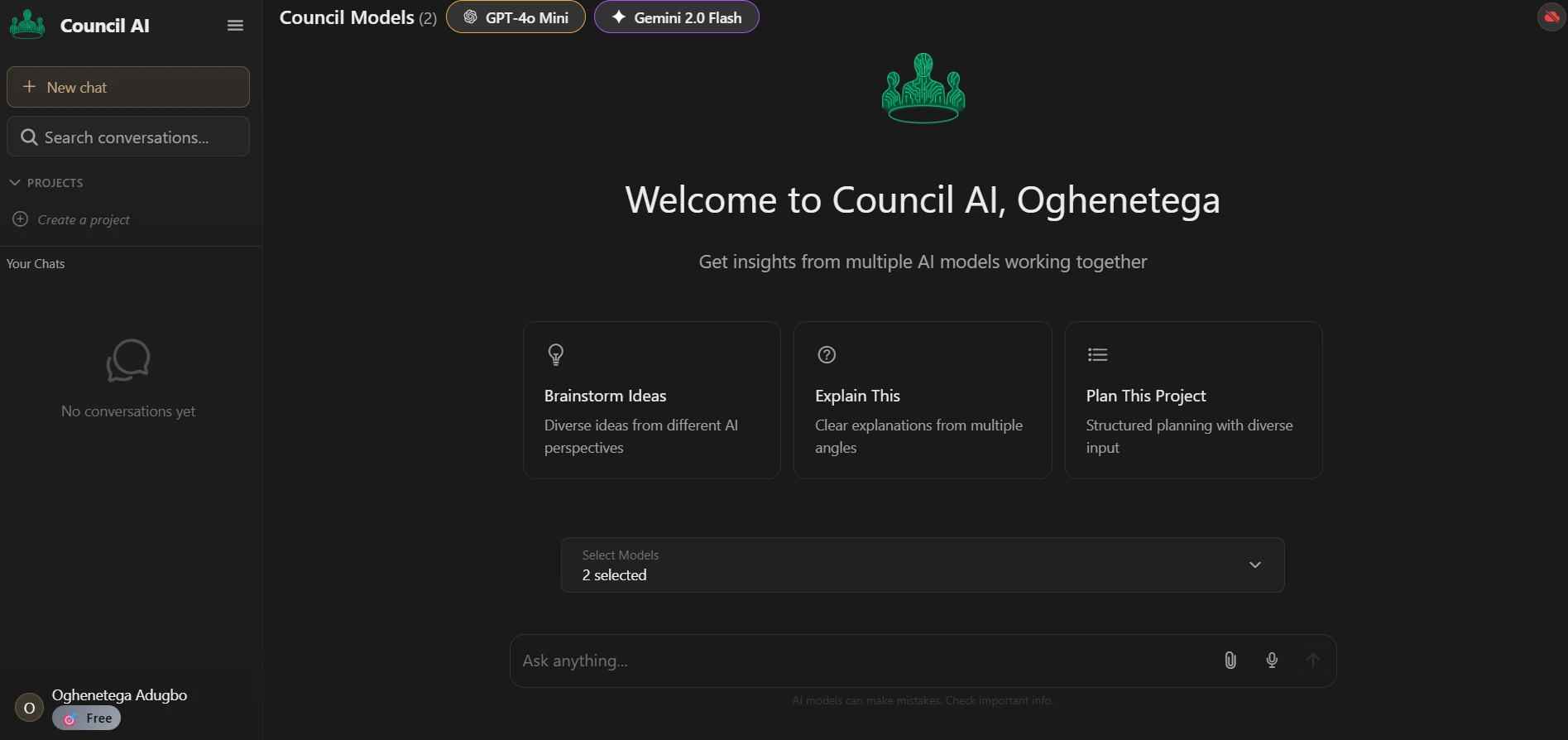1568x740 pixels.
Task: Focus the Search conversations field
Action: click(128, 137)
